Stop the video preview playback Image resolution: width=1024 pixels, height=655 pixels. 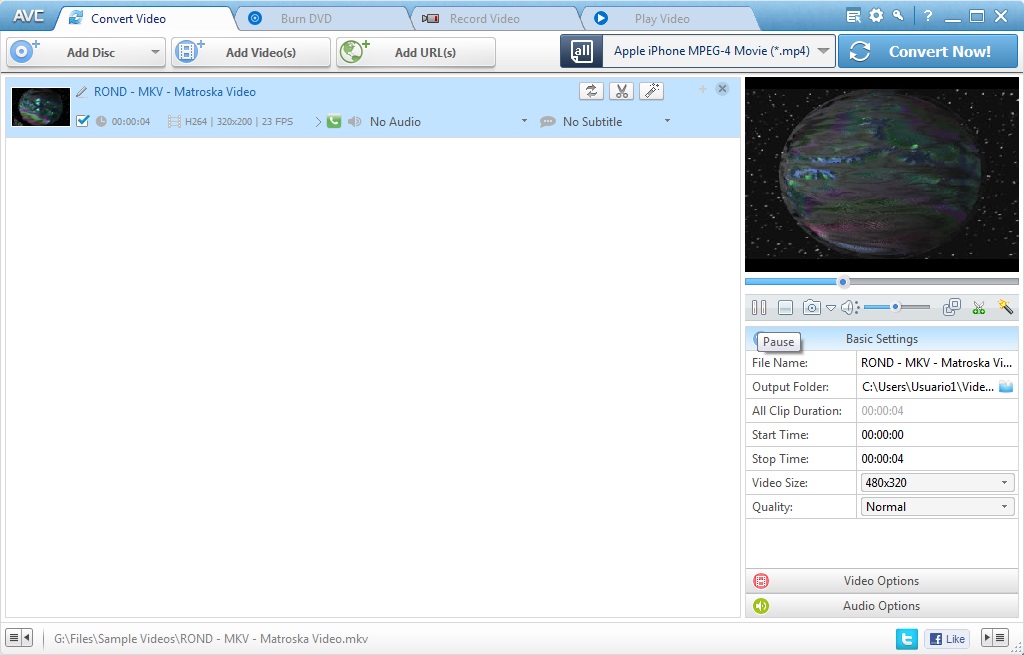[783, 307]
